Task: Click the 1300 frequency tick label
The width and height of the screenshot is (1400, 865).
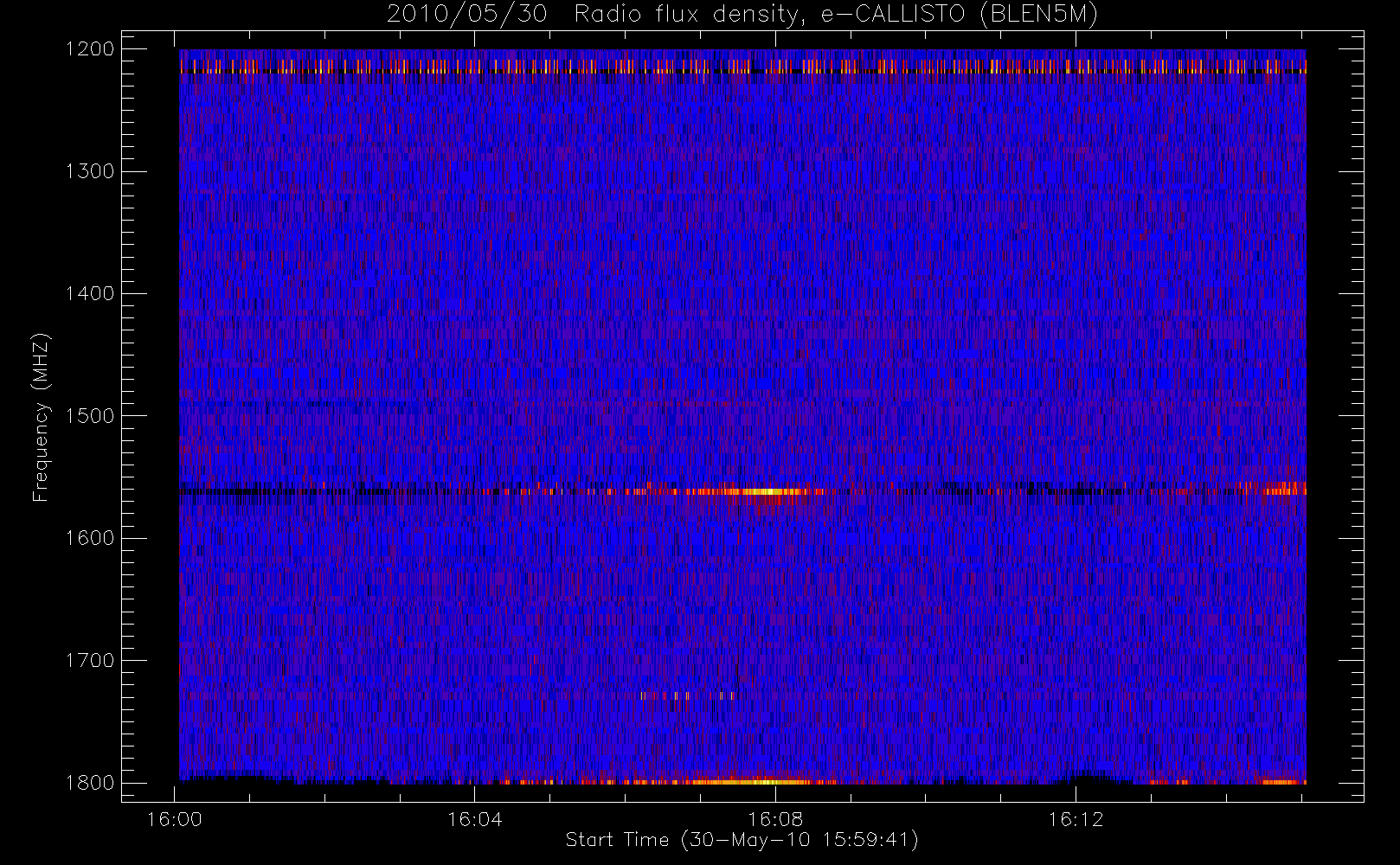Action: pos(90,171)
